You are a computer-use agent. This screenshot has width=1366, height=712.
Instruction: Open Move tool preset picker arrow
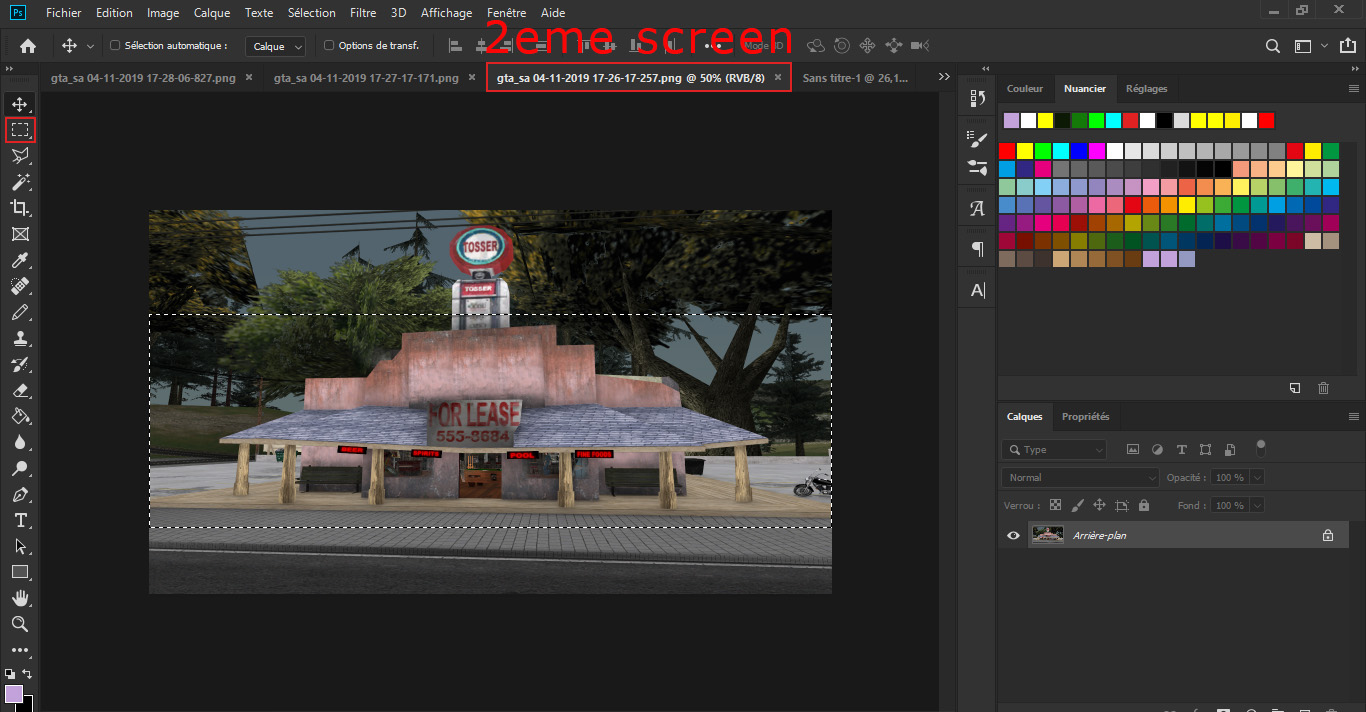(x=90, y=46)
